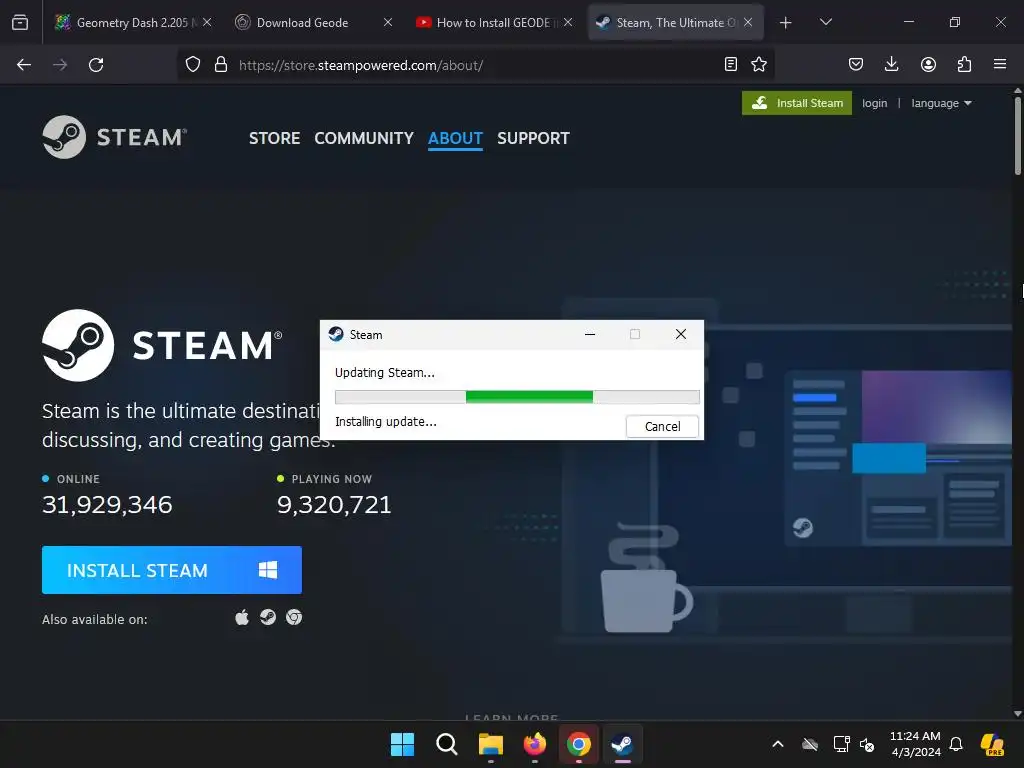Select Steam icon in taskbar
This screenshot has width=1024, height=768.
pyautogui.click(x=622, y=744)
